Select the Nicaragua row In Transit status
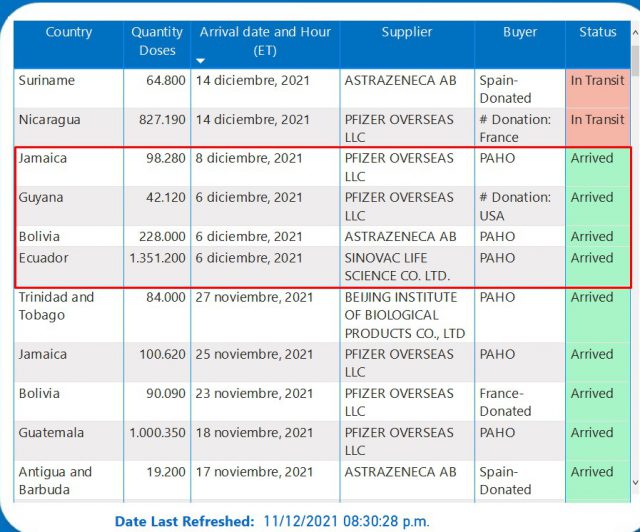The height and width of the screenshot is (532, 640). pos(597,120)
